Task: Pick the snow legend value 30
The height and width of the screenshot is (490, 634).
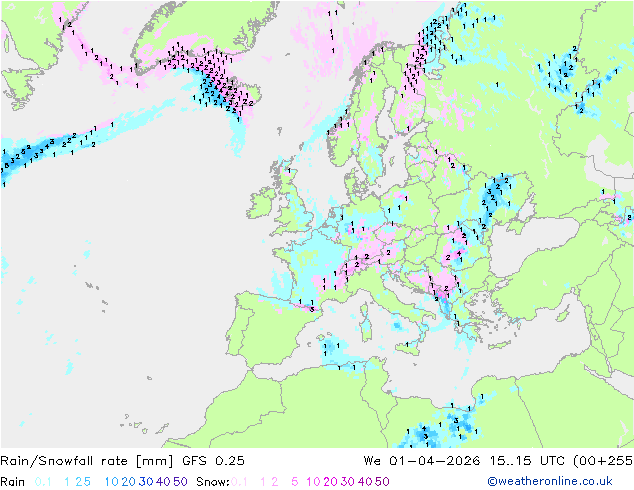Action: click(348, 482)
